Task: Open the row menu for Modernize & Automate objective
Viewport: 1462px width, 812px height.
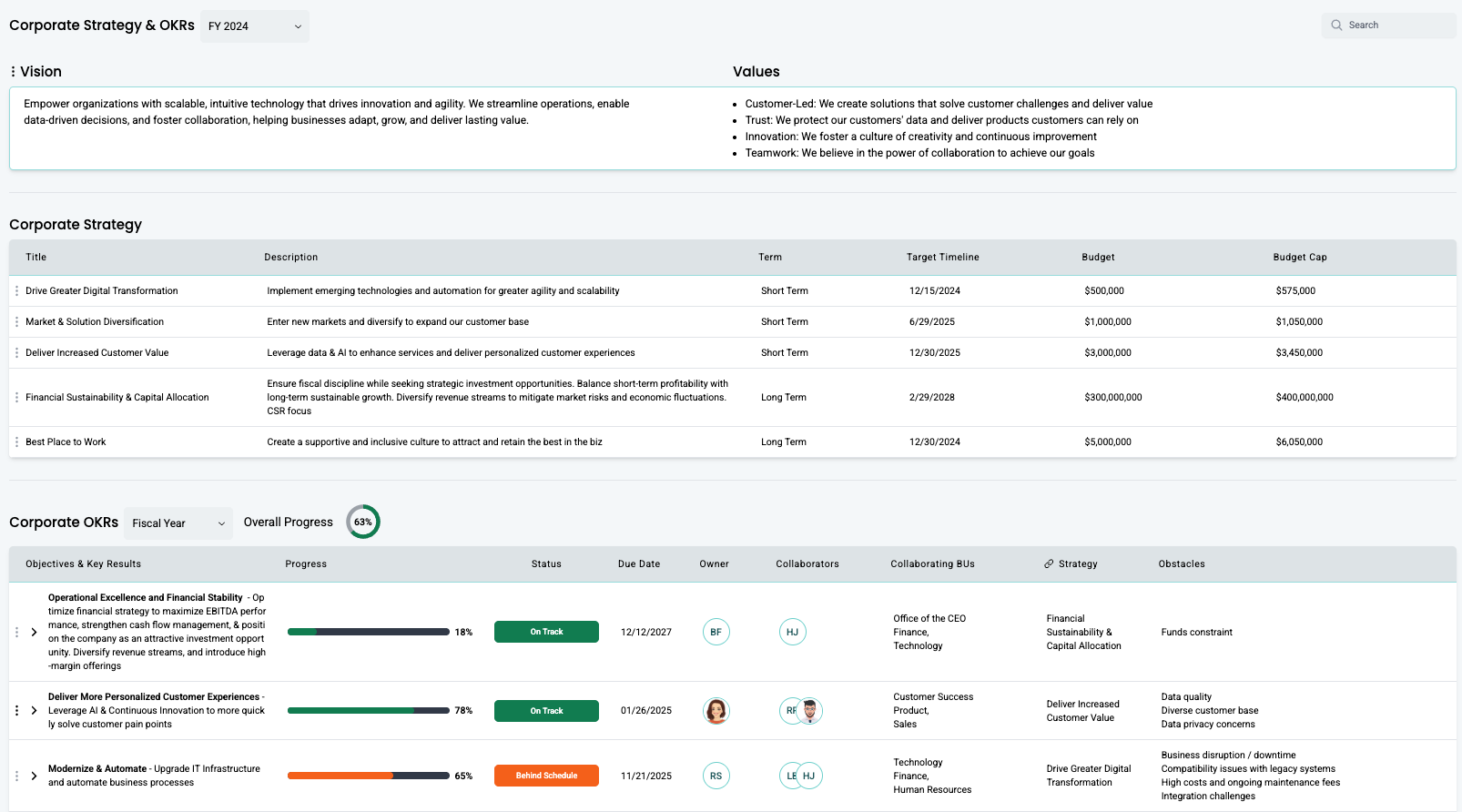Action: point(16,776)
